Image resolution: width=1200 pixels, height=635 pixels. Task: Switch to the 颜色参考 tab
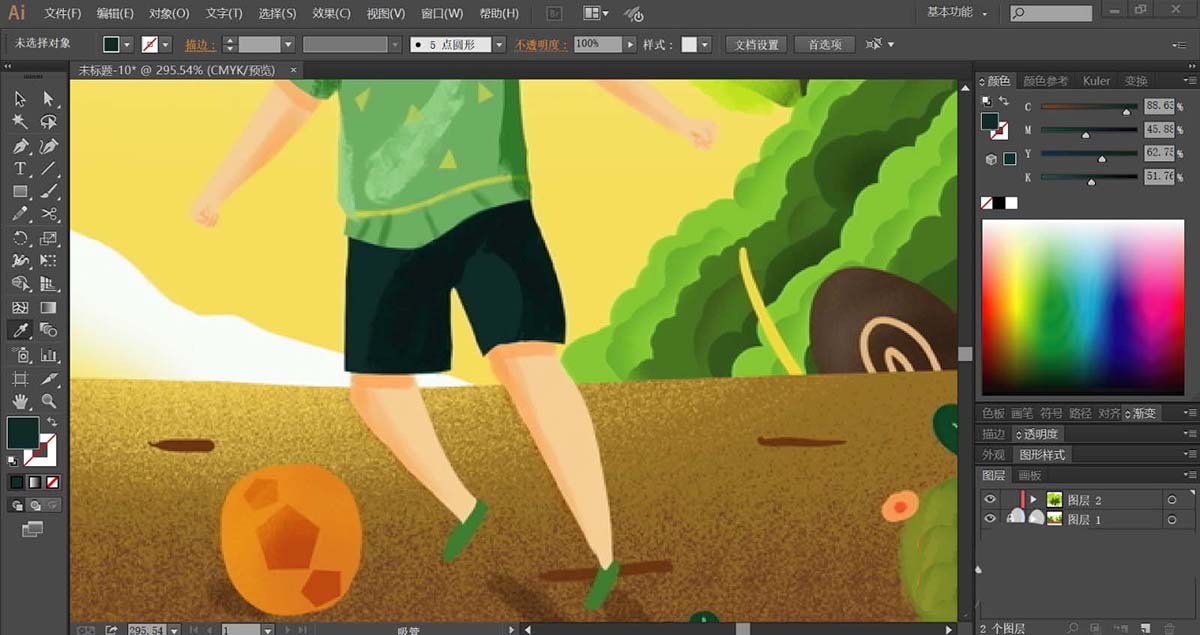pos(1045,81)
